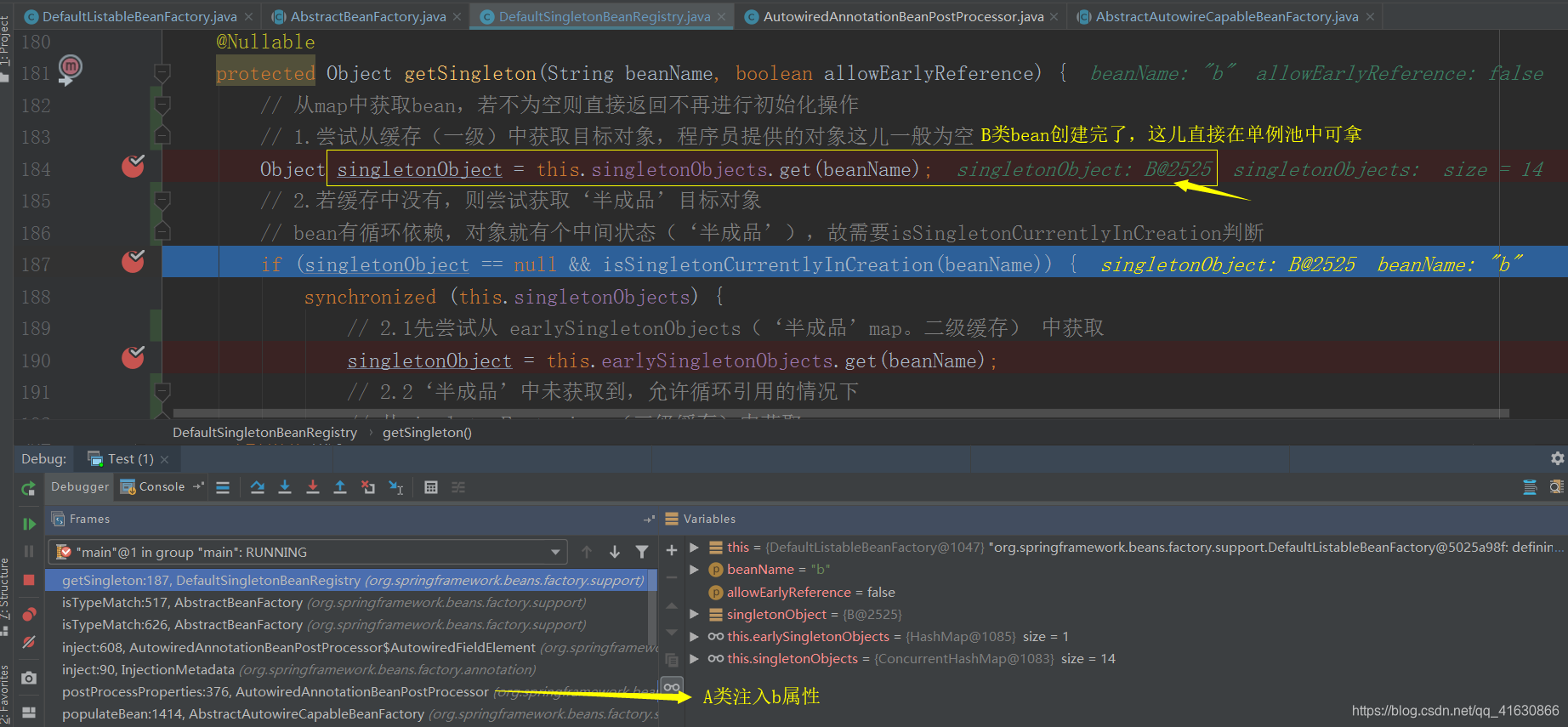This screenshot has width=1568, height=727.
Task: Rerun the Test debug session
Action: click(28, 488)
